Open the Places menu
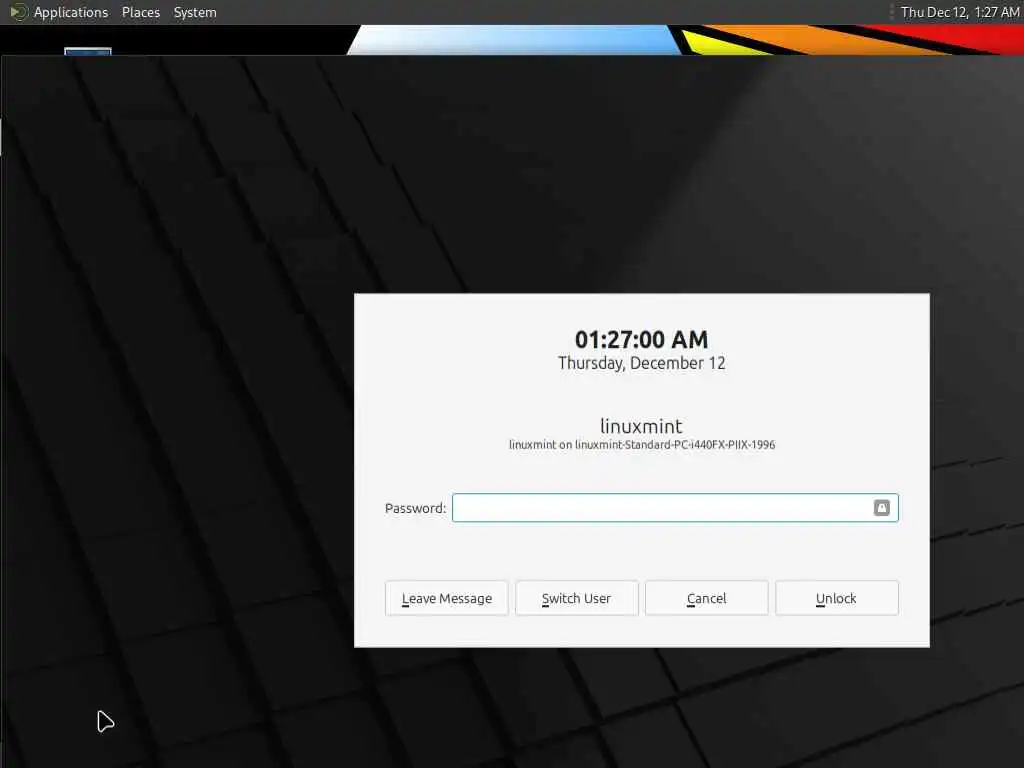 coord(140,12)
